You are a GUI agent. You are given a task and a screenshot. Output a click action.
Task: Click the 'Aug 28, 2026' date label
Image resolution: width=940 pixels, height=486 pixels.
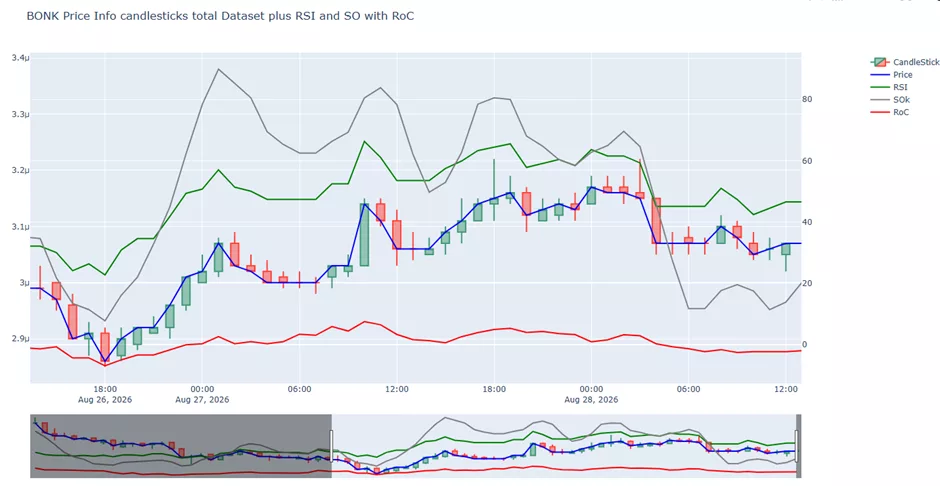pyautogui.click(x=591, y=400)
